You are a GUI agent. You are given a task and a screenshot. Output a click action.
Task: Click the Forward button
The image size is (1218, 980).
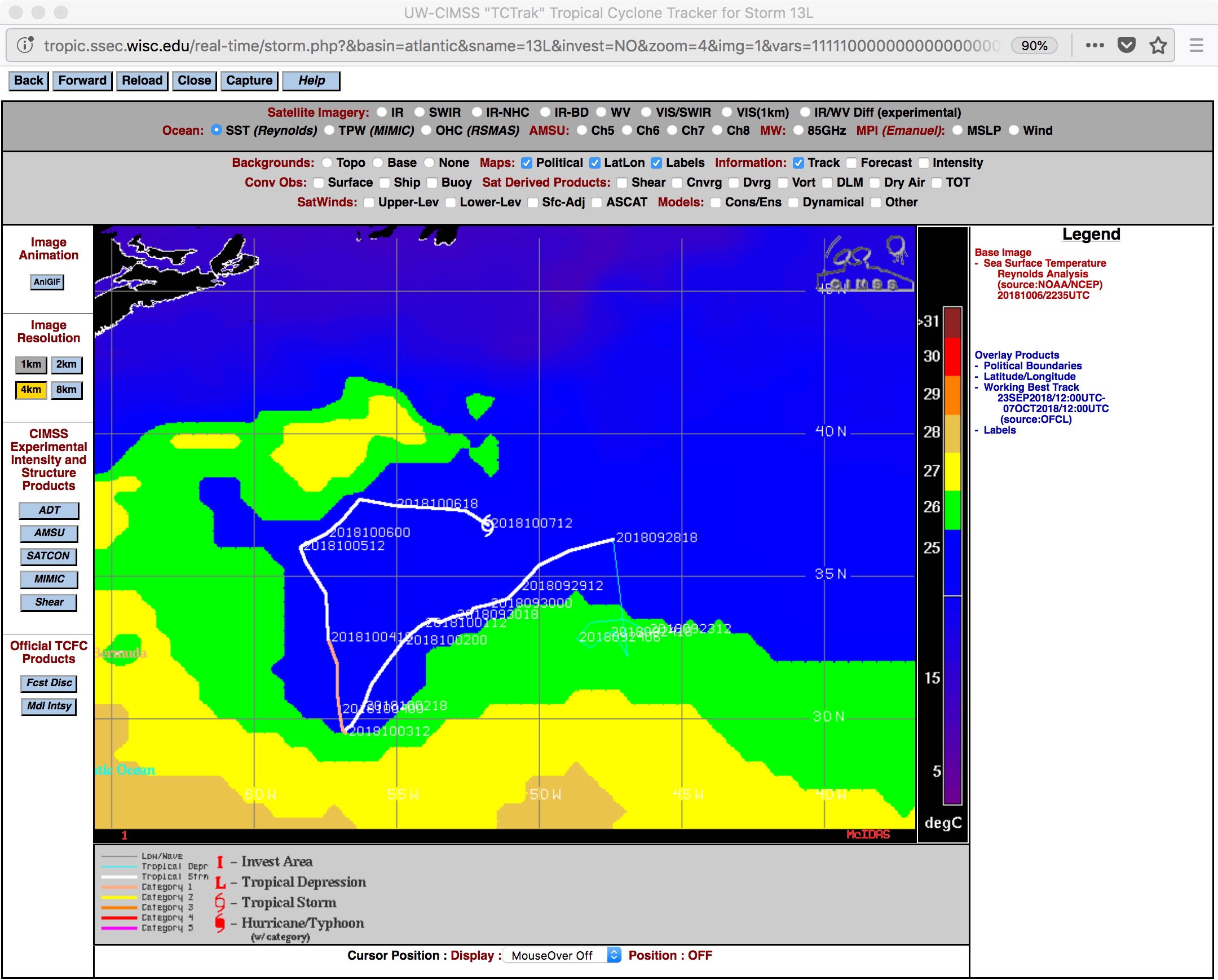coord(82,81)
